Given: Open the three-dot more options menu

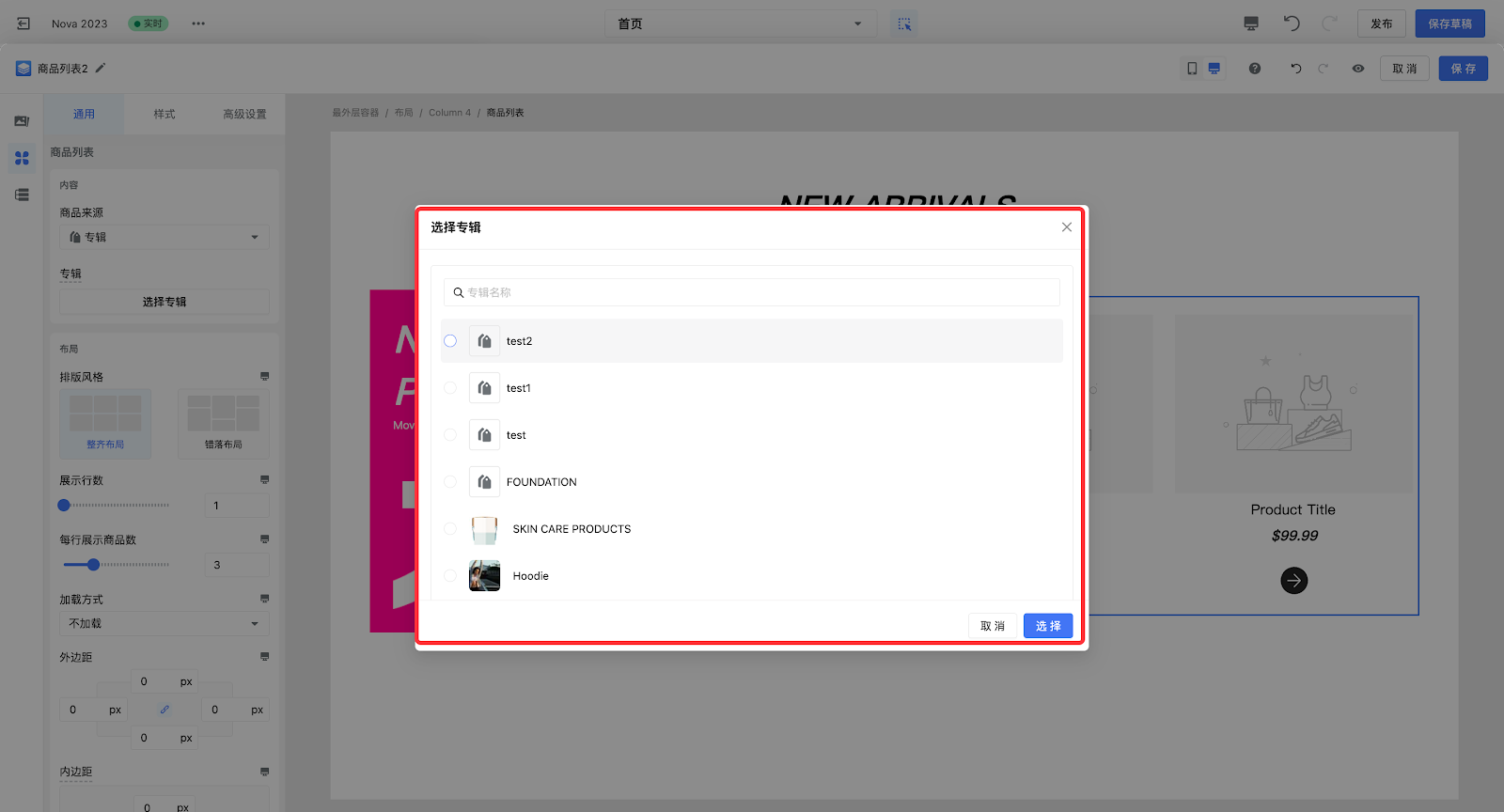Looking at the screenshot, I should [198, 23].
